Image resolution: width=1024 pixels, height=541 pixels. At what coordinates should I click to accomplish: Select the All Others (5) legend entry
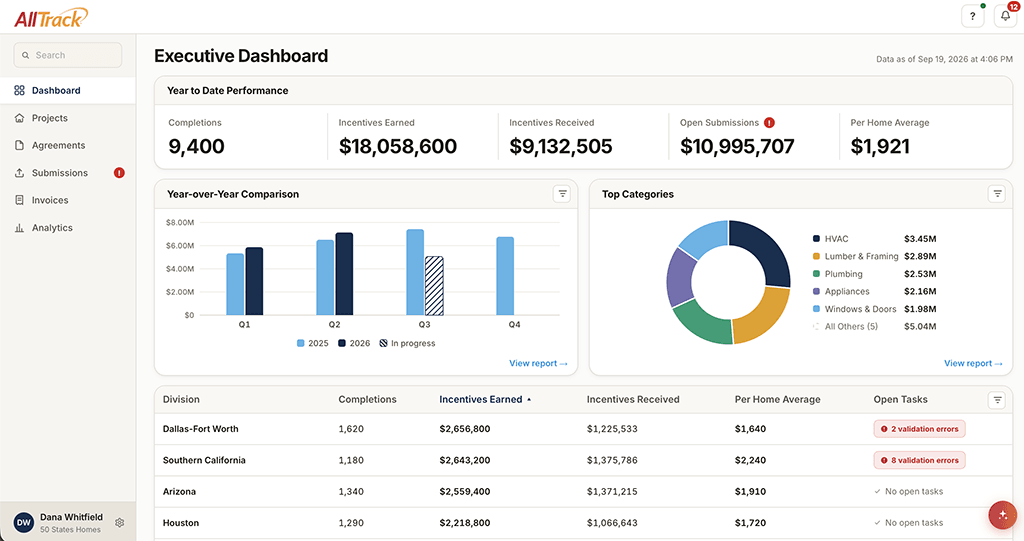point(874,327)
